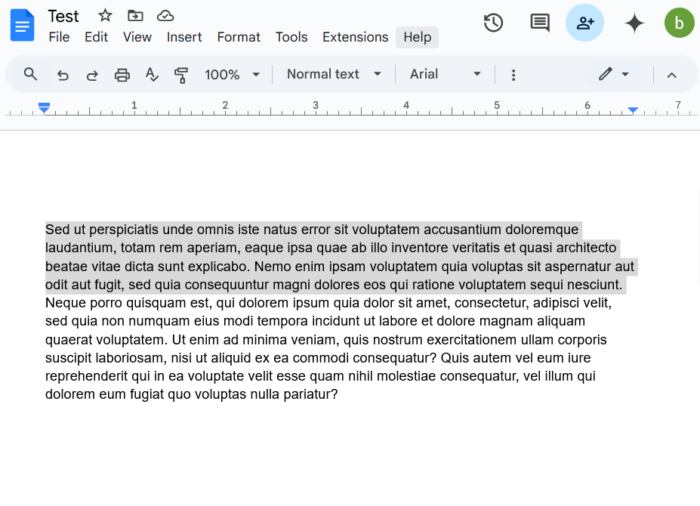700x506 pixels.
Task: Check cloud save status icon
Action: tap(165, 16)
